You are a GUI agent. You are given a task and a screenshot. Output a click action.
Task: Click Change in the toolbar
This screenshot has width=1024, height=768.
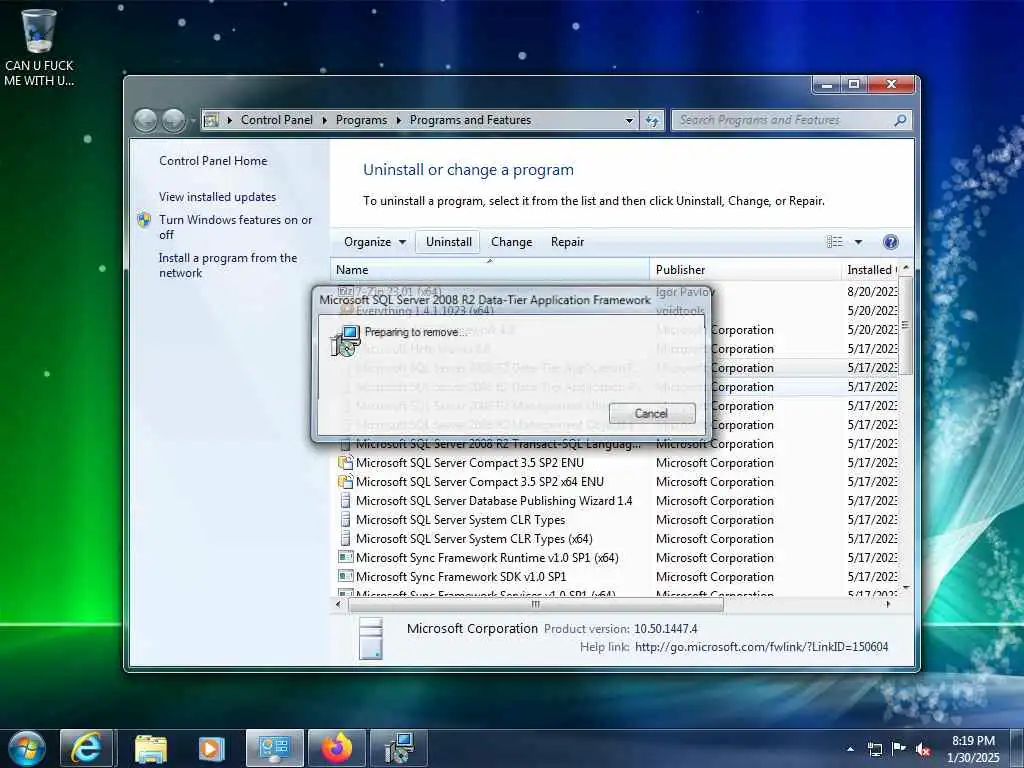511,242
